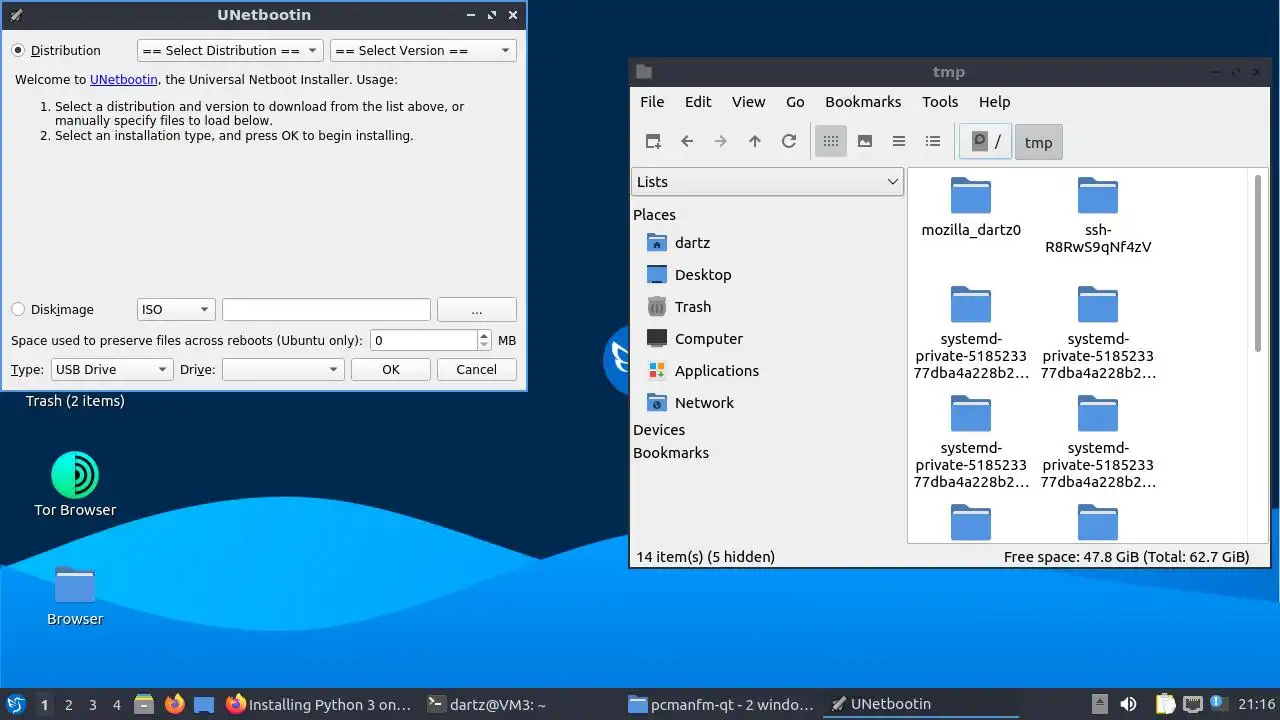
Task: Select the Distribution radio button
Action: (18, 50)
